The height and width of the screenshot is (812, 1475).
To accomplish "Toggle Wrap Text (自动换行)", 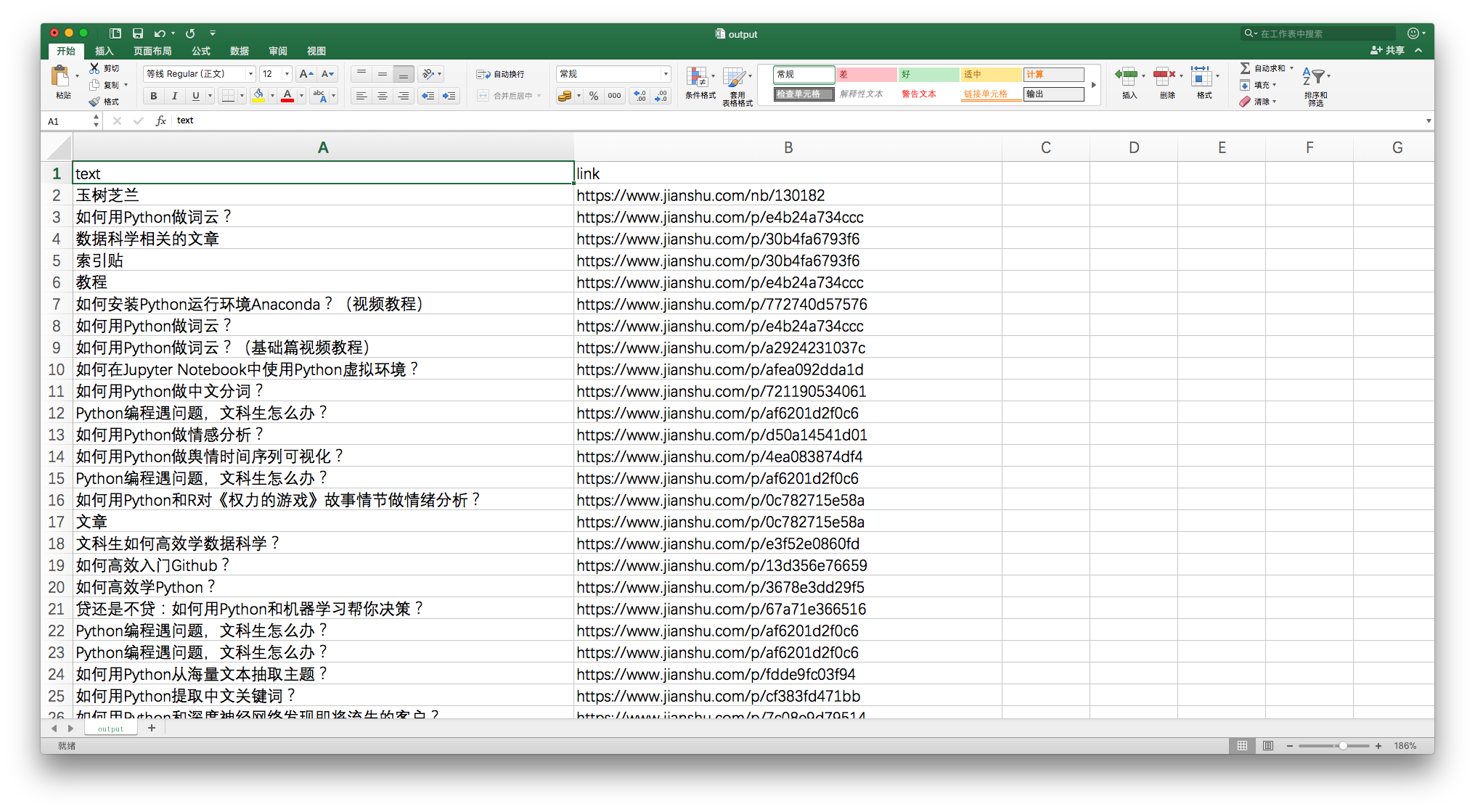I will pos(500,74).
